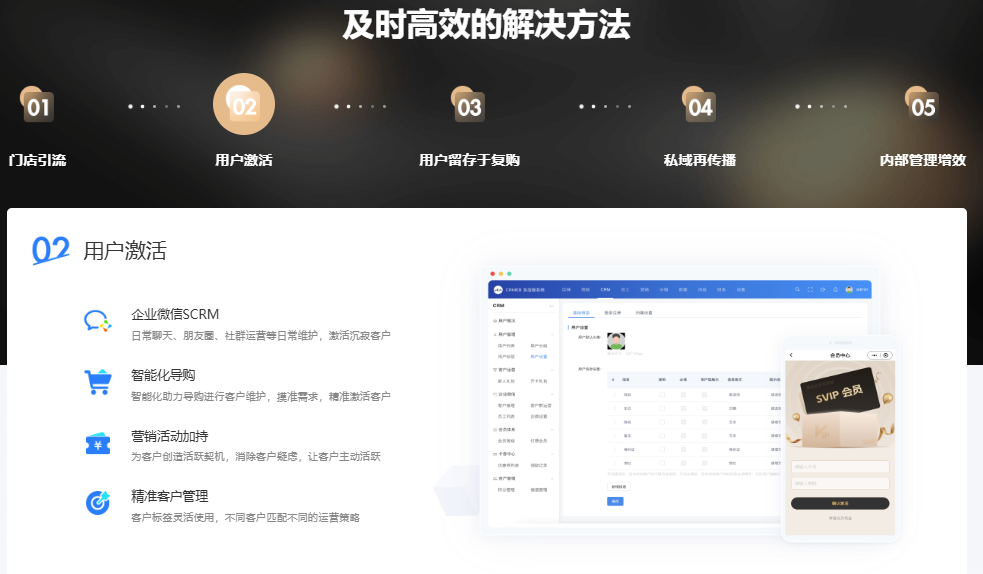983x574 pixels.
Task: Click the 智能化导购 shopping cart icon
Action: click(97, 382)
